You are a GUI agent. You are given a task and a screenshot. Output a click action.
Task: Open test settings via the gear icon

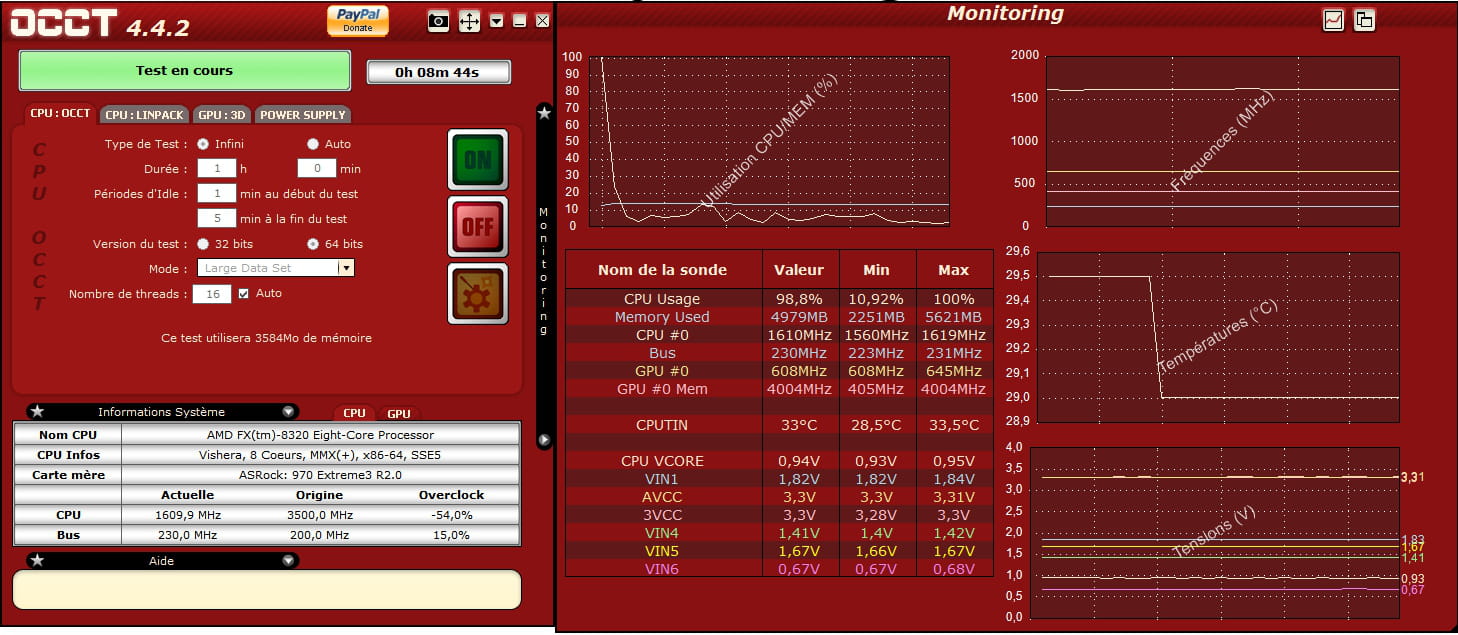coord(477,293)
